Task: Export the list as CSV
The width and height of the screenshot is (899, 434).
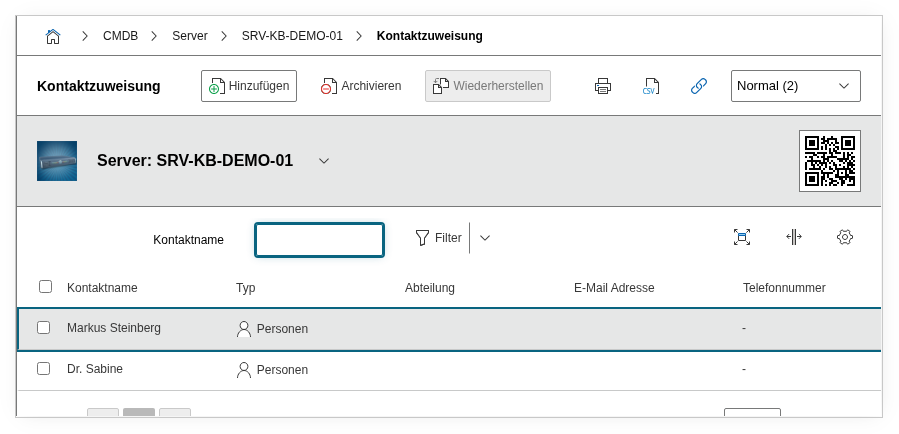Action: (651, 86)
